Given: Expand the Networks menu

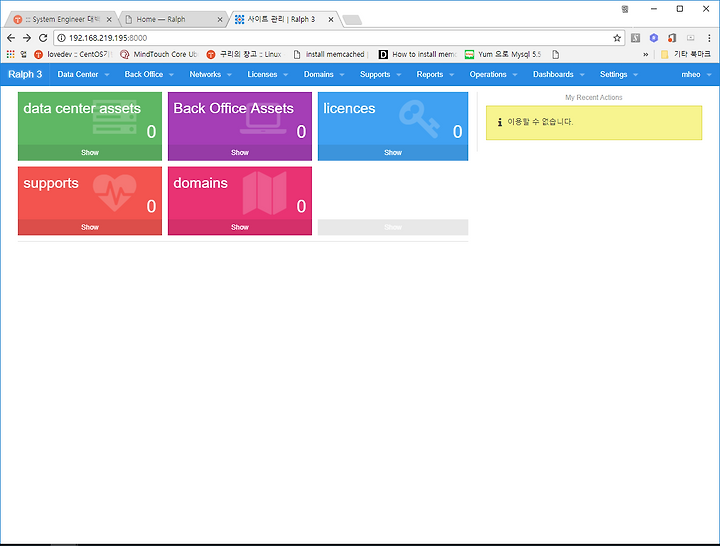Looking at the screenshot, I should (x=210, y=74).
